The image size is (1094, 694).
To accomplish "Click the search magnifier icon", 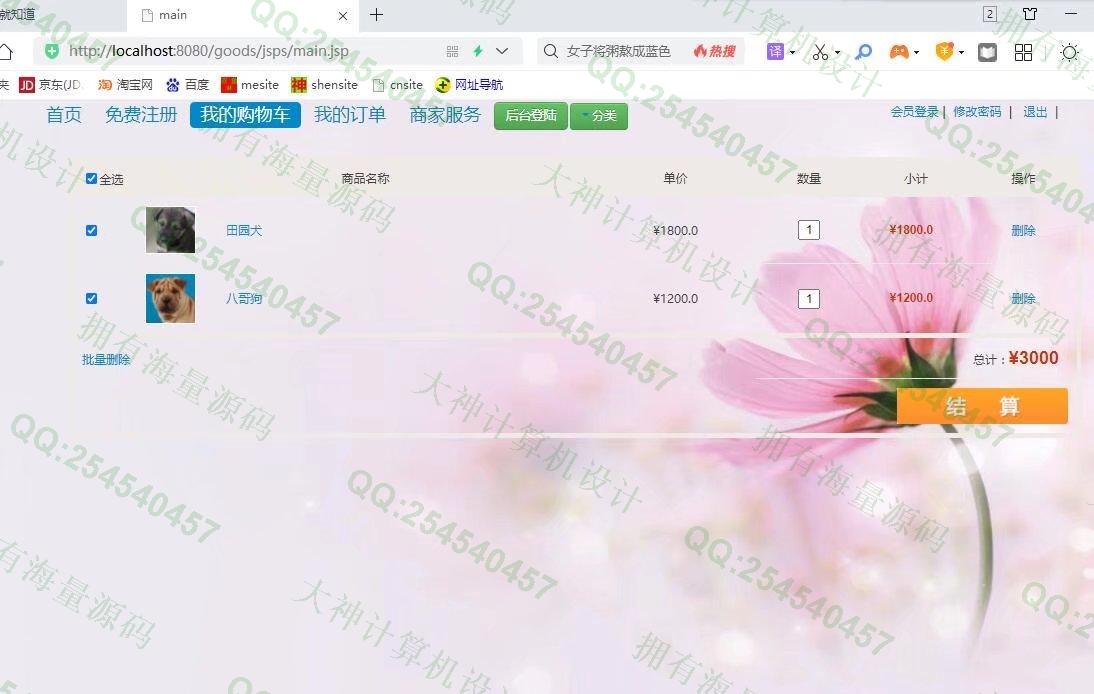I will coord(550,51).
